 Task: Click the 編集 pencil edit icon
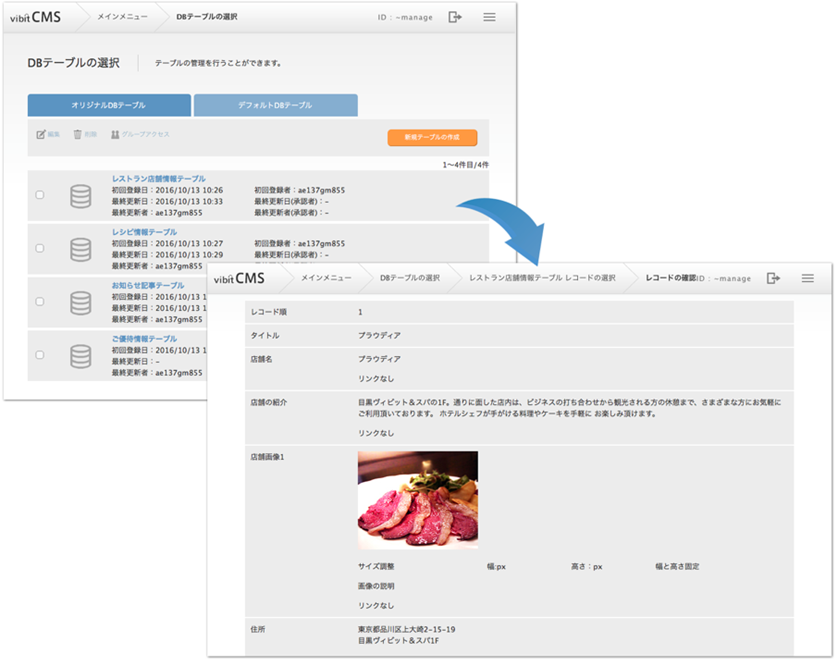41,134
